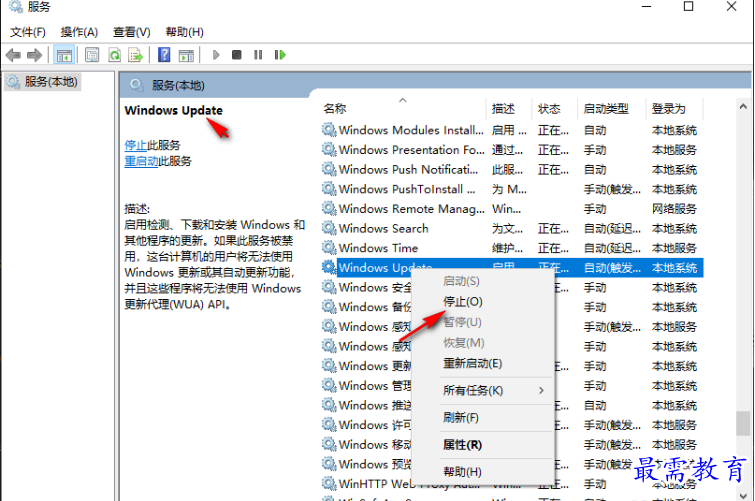Select the Windows Search service row
Screen dimensions: 755x501
[x=512, y=228]
